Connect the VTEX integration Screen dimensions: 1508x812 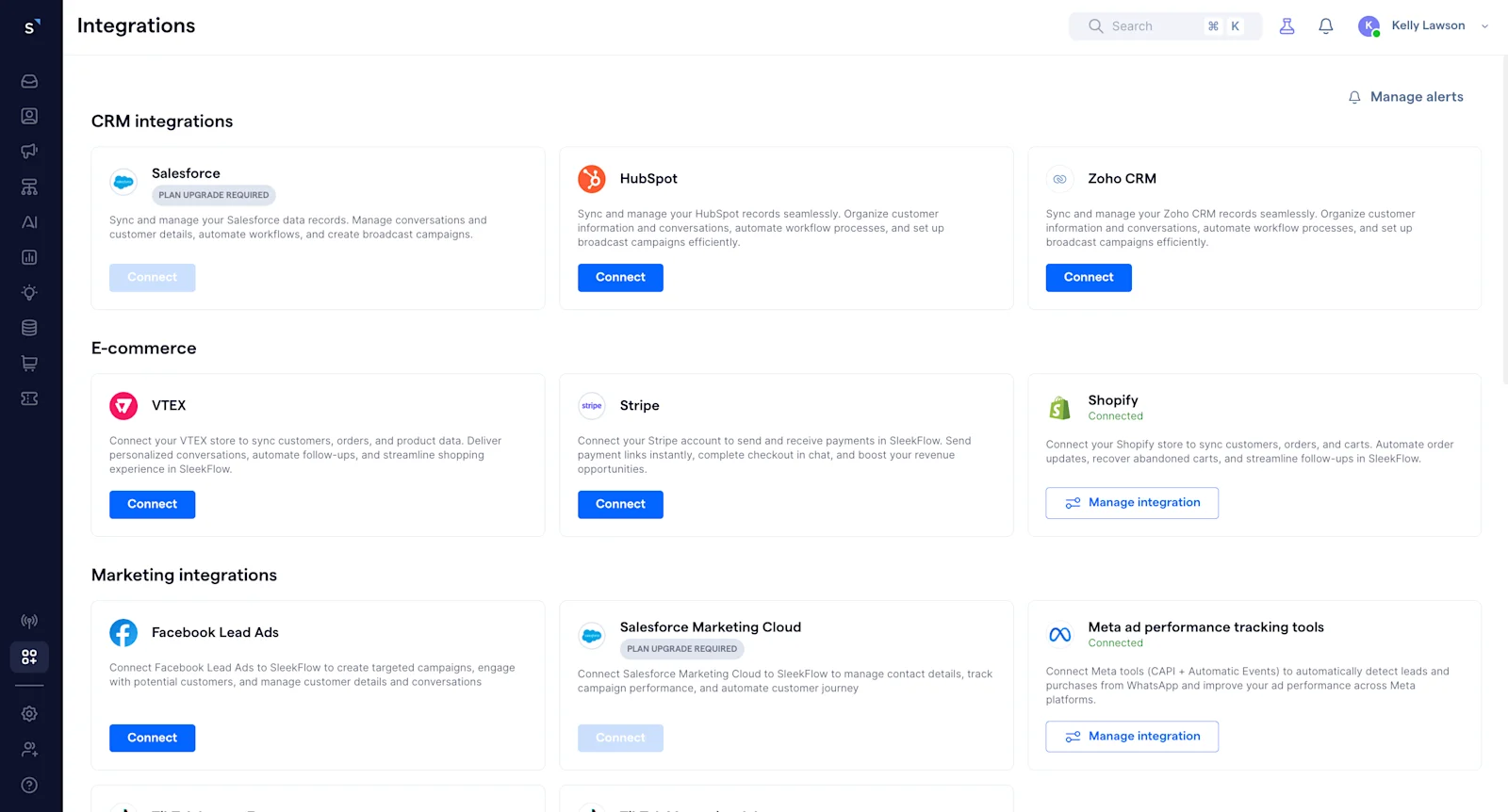coord(152,505)
